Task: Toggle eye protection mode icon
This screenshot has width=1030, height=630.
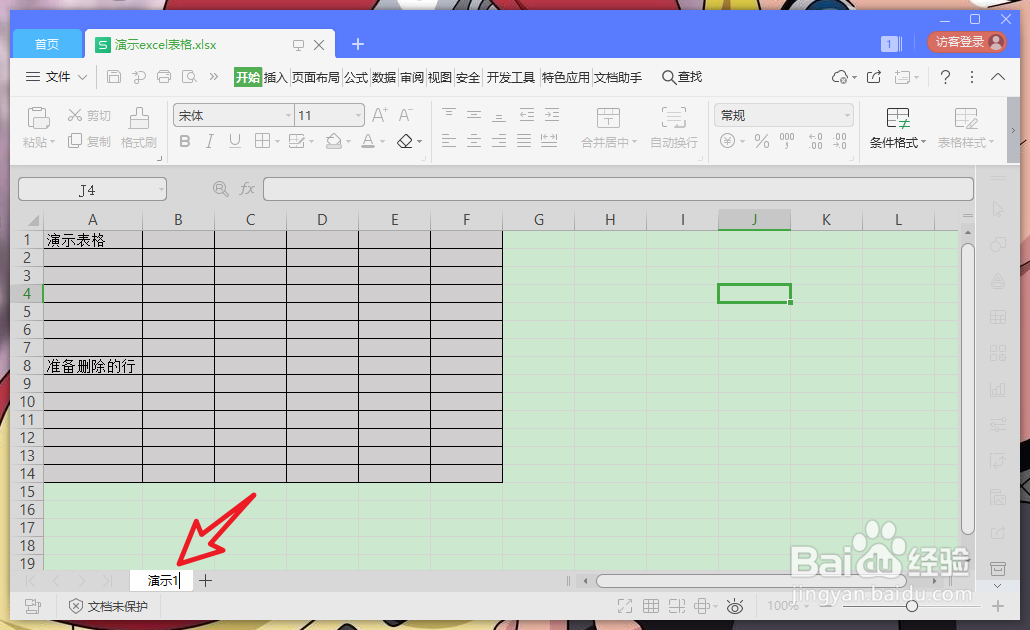Action: pos(735,606)
